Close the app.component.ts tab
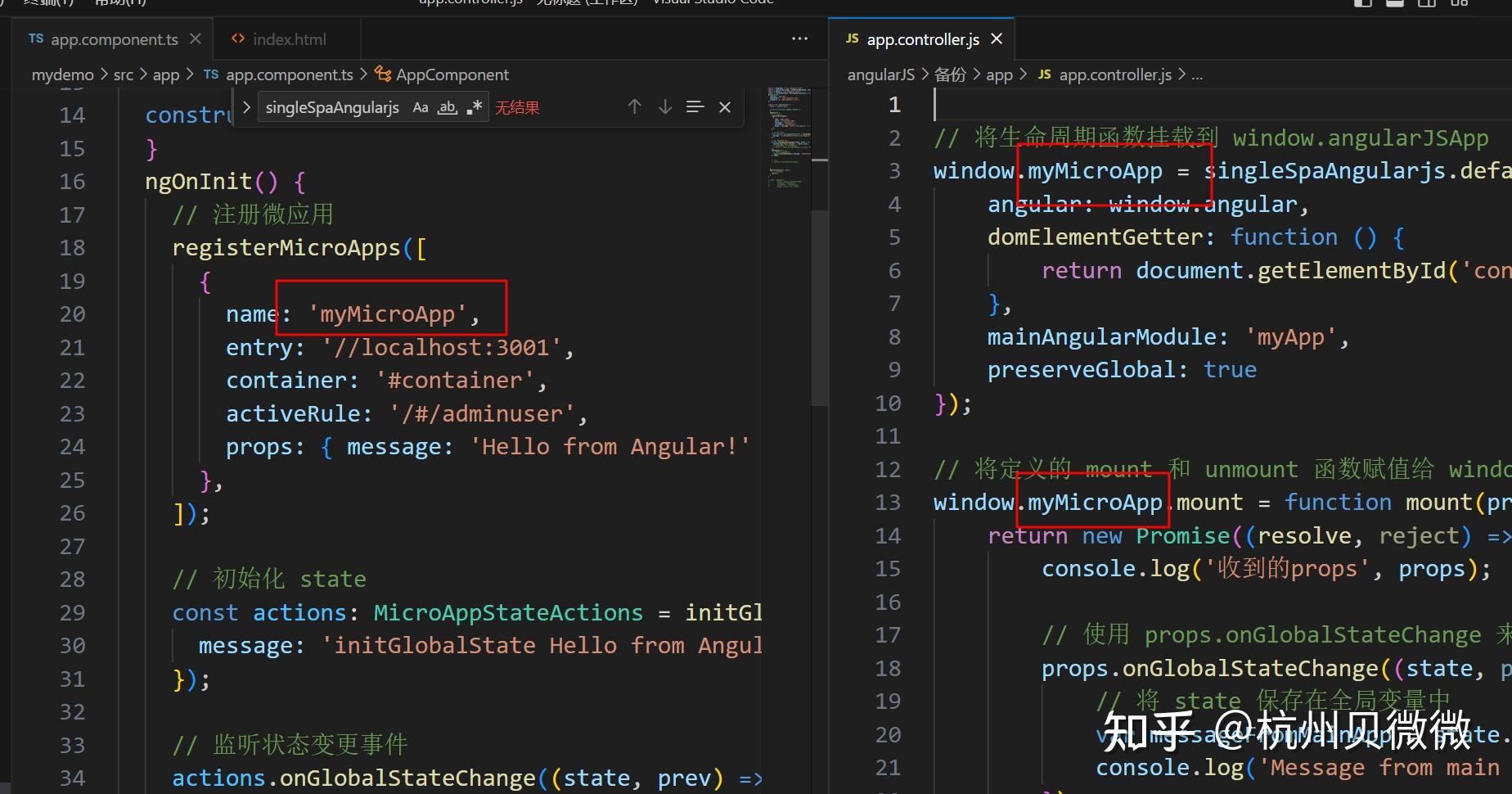Viewport: 1512px width, 794px height. click(195, 38)
